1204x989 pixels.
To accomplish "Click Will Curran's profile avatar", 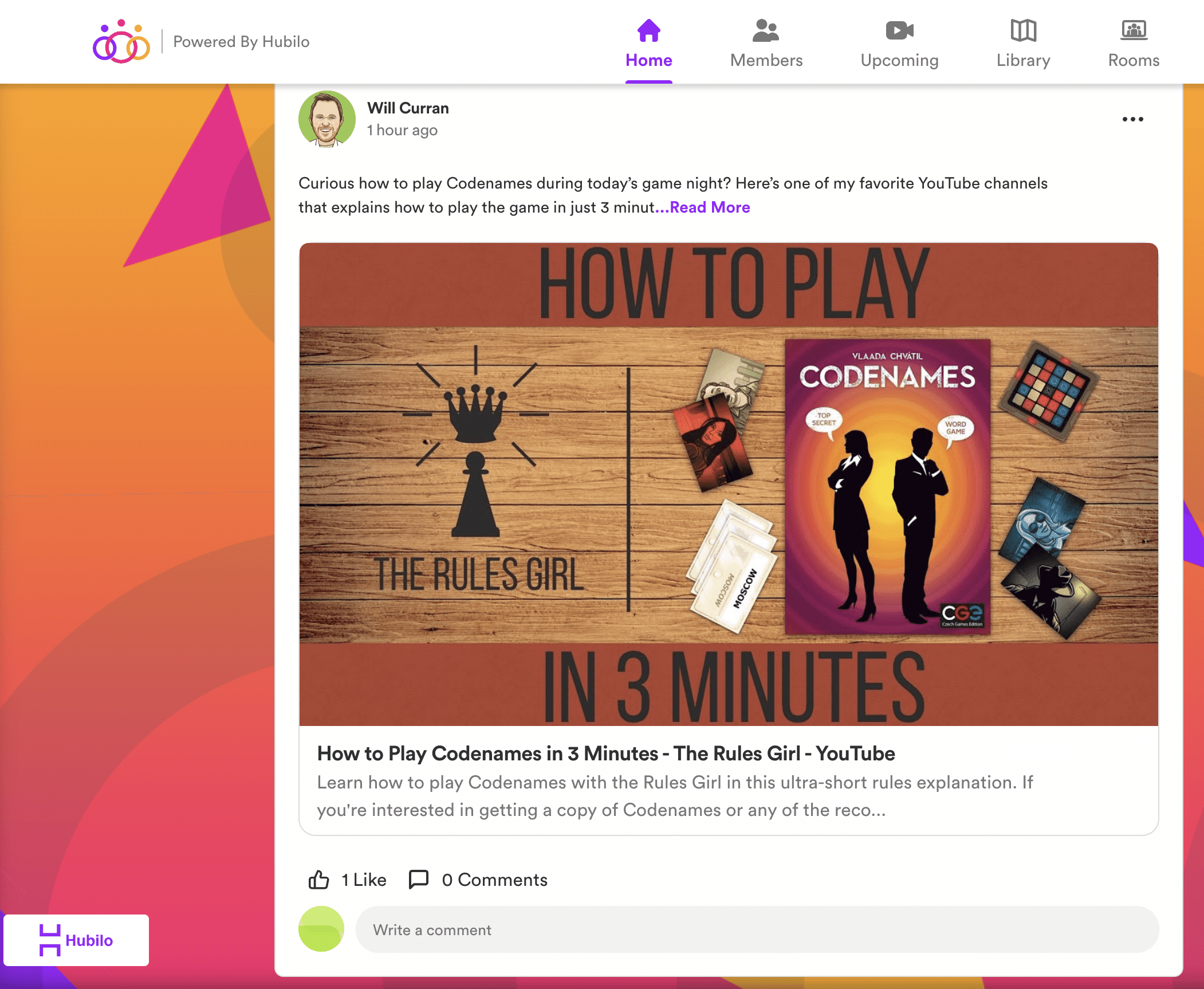I will point(326,119).
